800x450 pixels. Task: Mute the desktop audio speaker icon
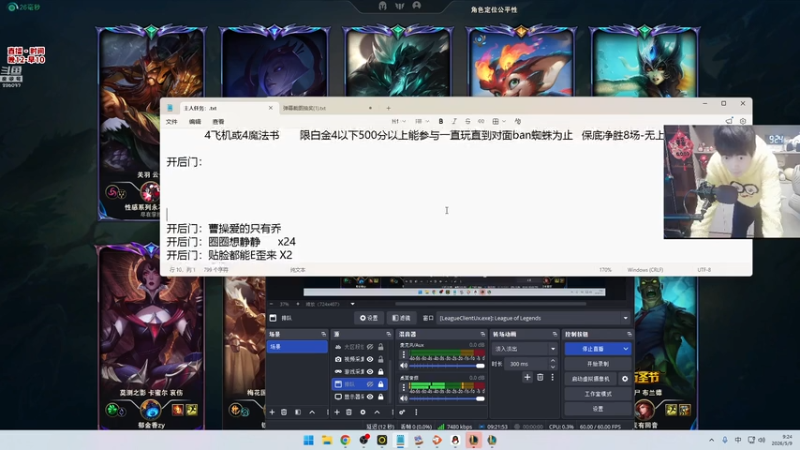click(404, 398)
